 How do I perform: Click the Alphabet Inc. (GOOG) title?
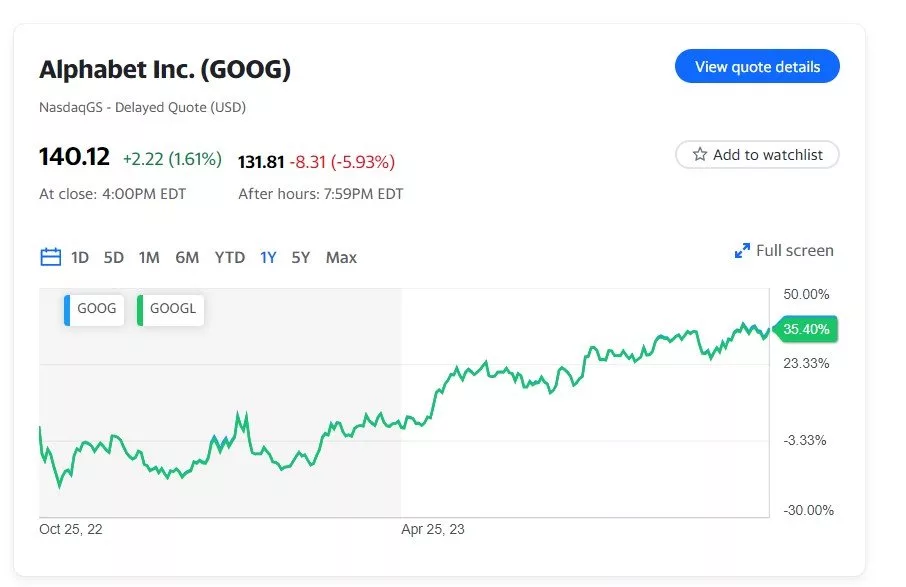(x=165, y=70)
